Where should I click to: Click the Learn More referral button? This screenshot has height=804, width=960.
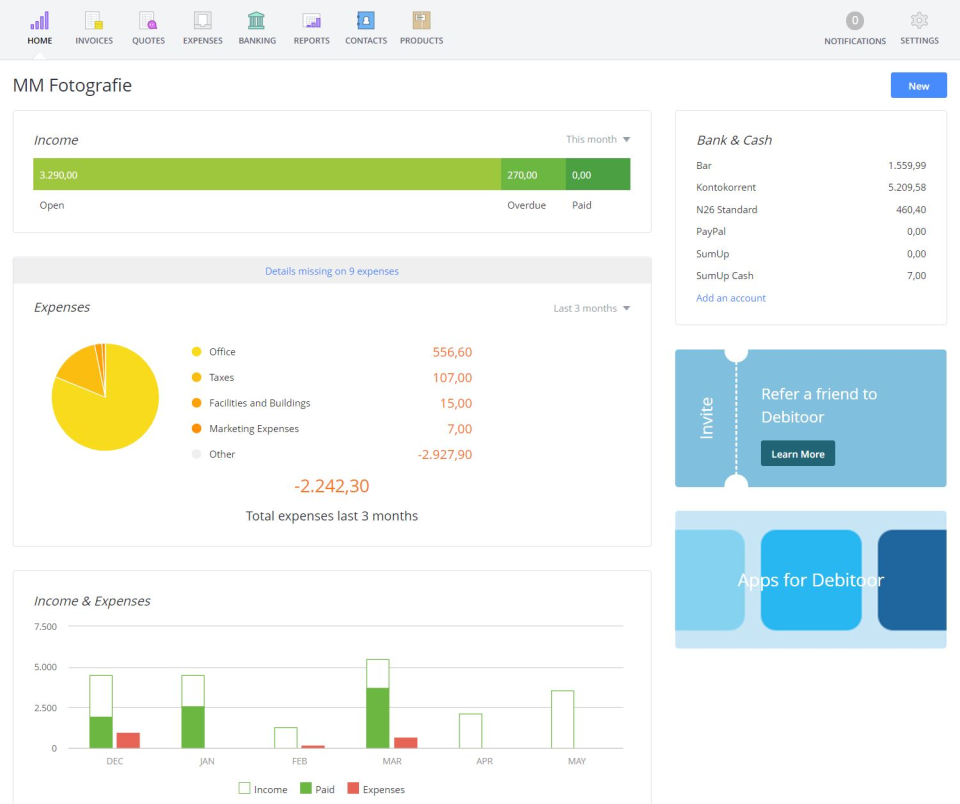coord(797,454)
